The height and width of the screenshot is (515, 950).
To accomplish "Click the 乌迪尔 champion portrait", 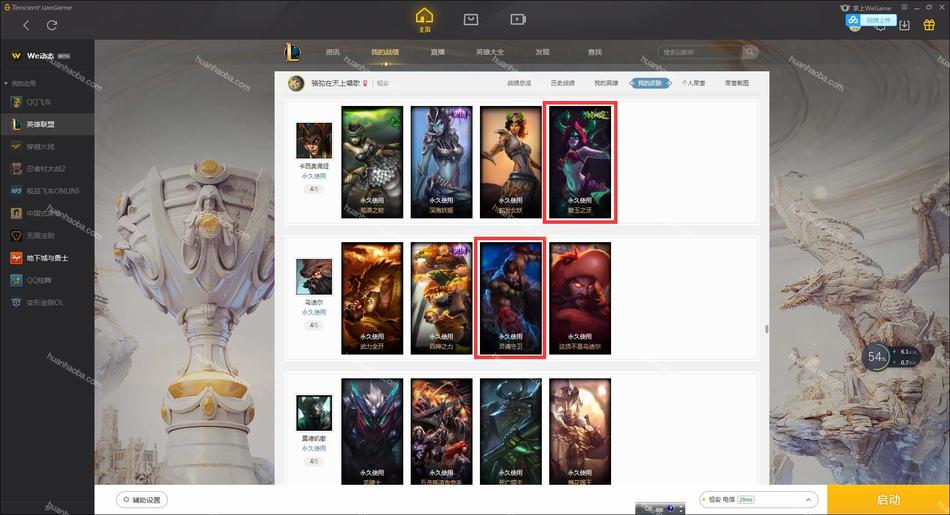I will coord(314,277).
